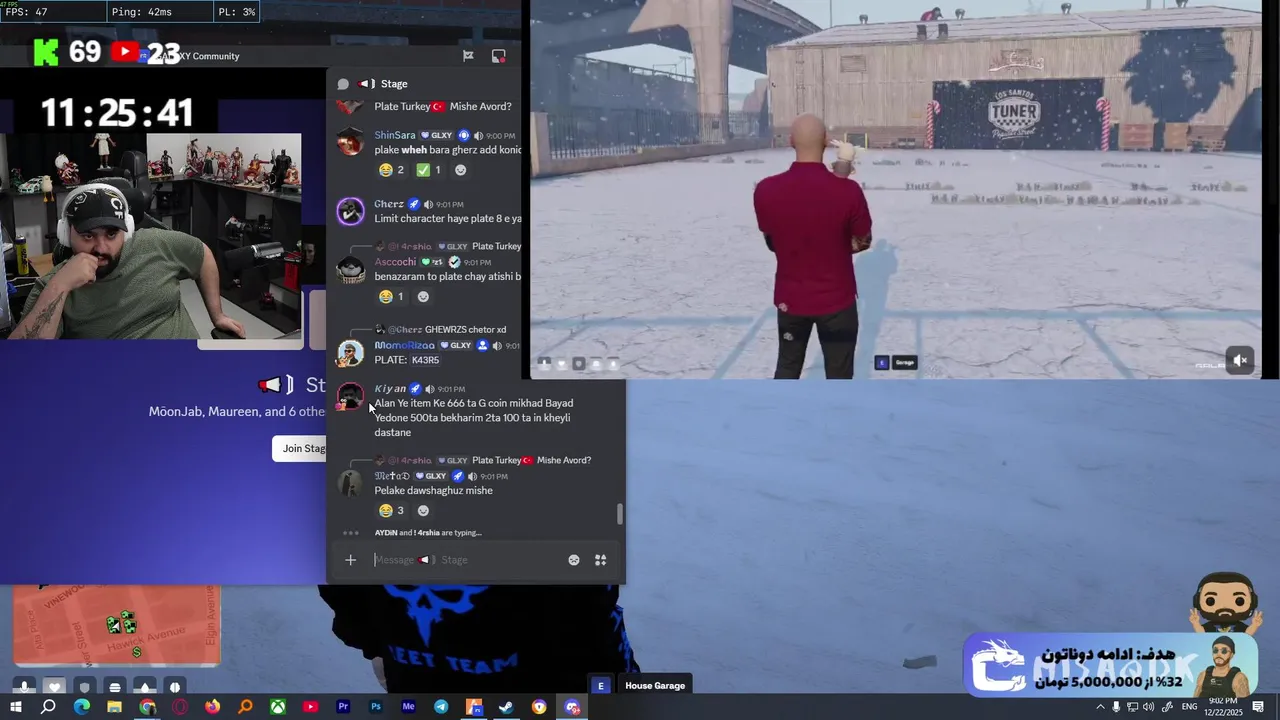This screenshot has height=720, width=1280.
Task: Open the orange magnifier app in the taskbar
Action: click(245, 707)
